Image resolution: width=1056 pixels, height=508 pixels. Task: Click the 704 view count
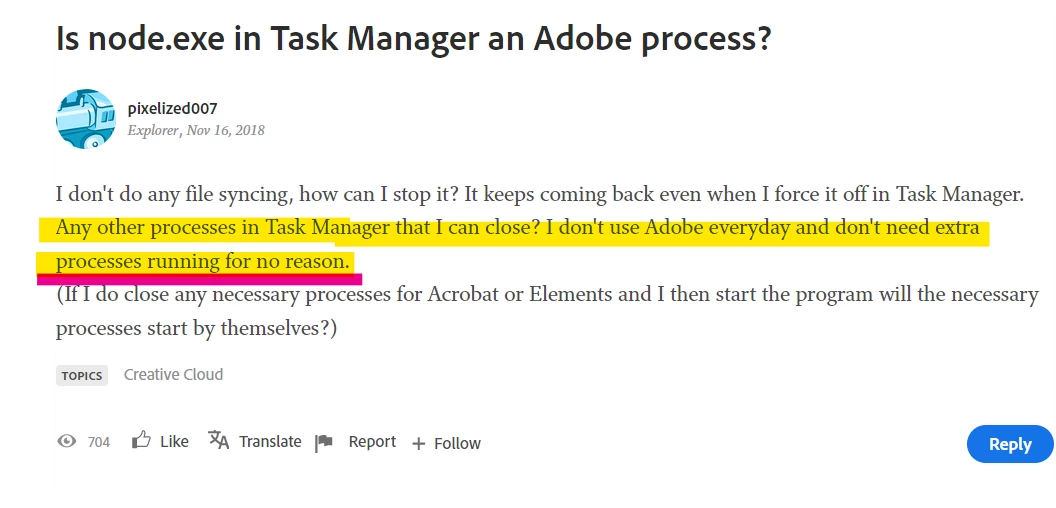click(x=98, y=442)
